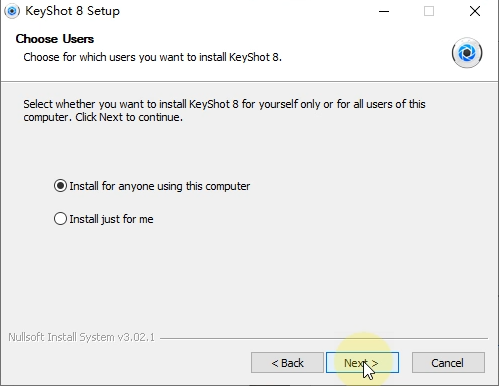Click the KeyShot icon in the title bar
The height and width of the screenshot is (386, 499).
12,11
